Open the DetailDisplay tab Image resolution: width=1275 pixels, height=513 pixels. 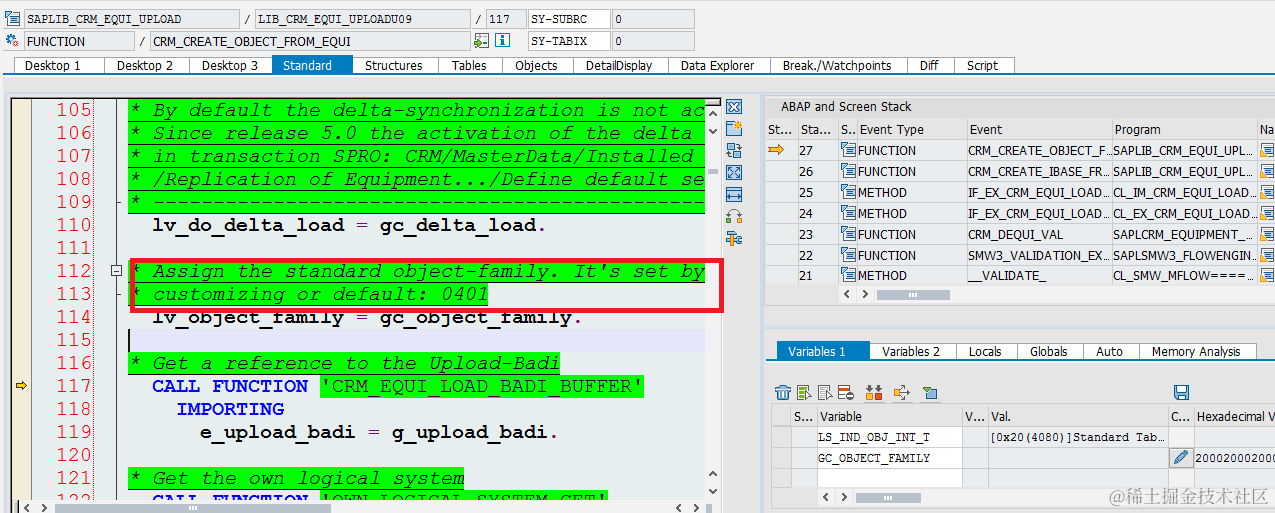point(619,65)
